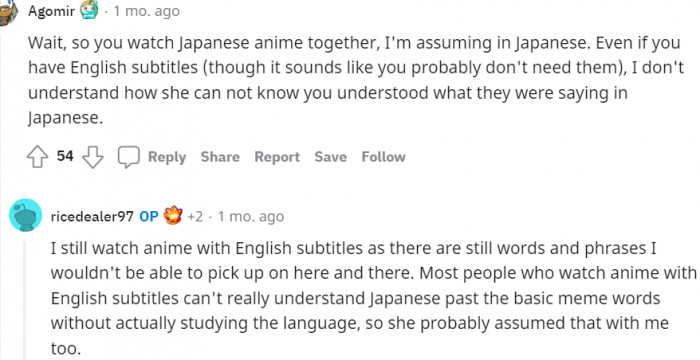Reply to Agomir's comment
This screenshot has width=700, height=360.
point(167,157)
